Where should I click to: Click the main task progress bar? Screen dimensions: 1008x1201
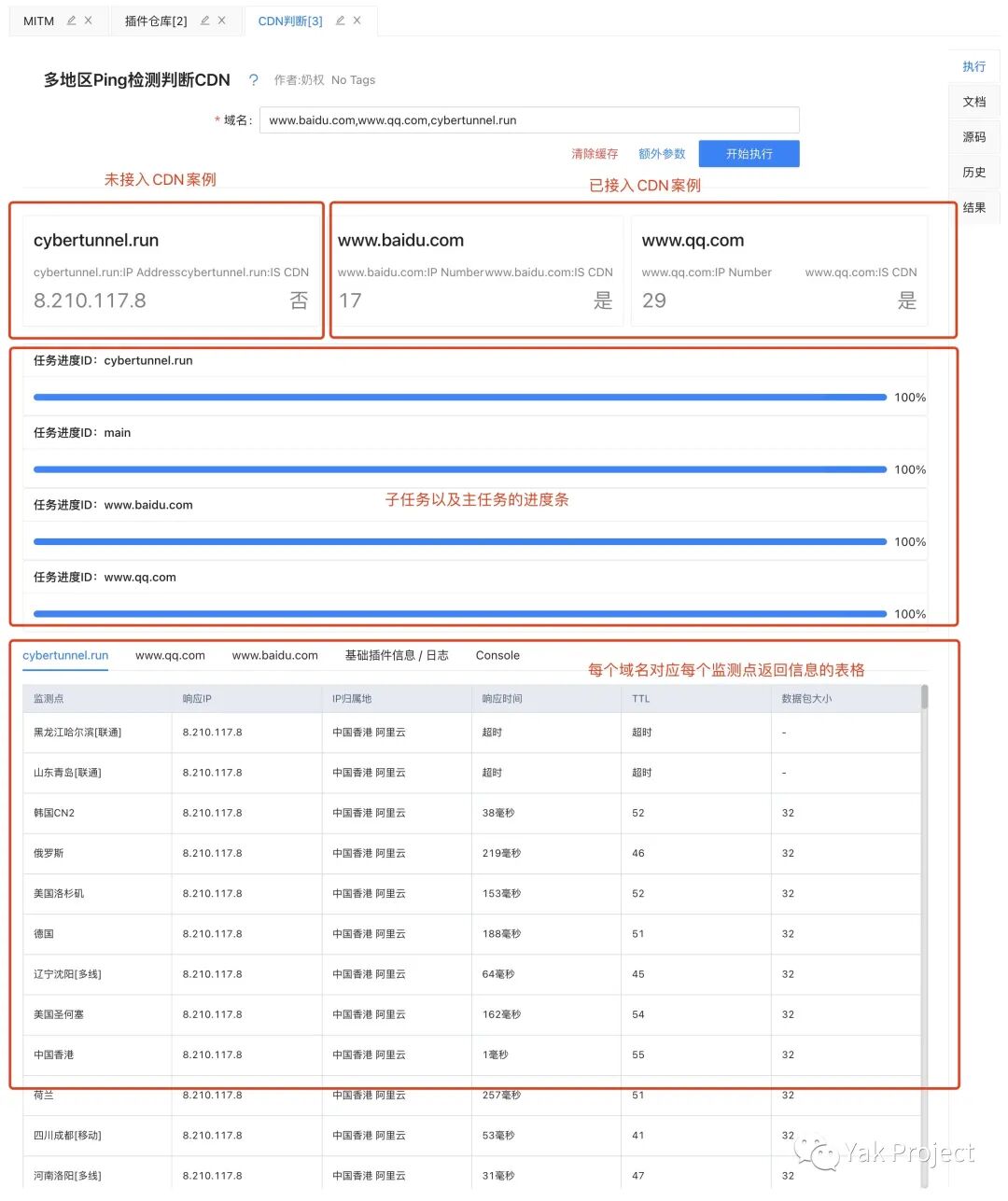point(459,469)
